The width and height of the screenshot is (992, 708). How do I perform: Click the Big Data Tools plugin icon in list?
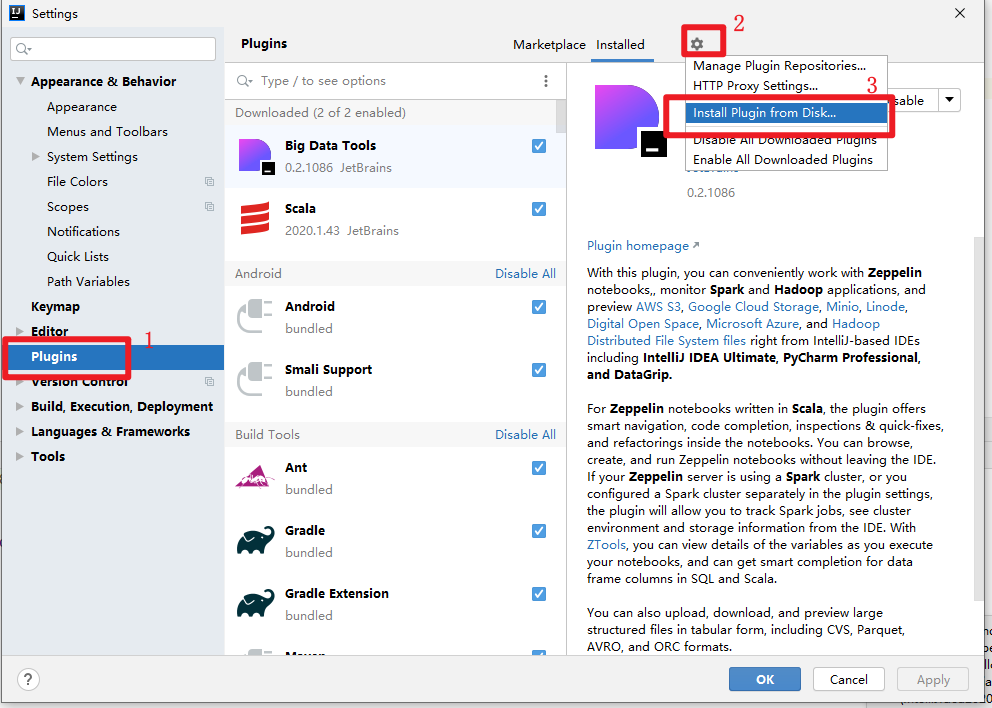point(256,156)
